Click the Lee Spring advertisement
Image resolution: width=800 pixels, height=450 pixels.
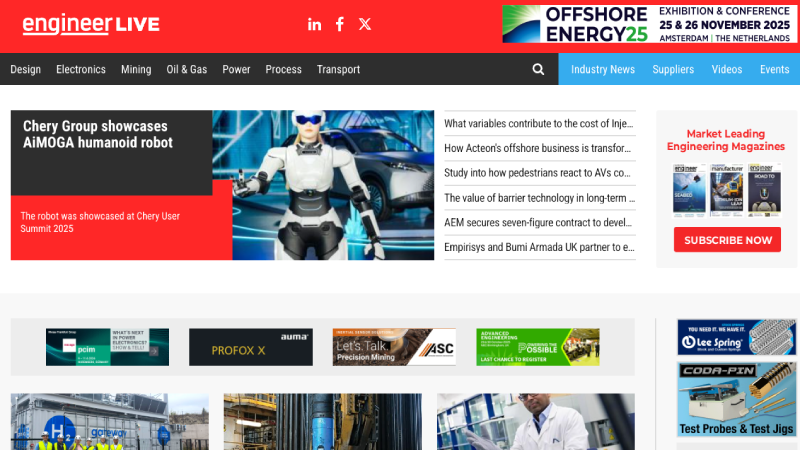pos(736,337)
